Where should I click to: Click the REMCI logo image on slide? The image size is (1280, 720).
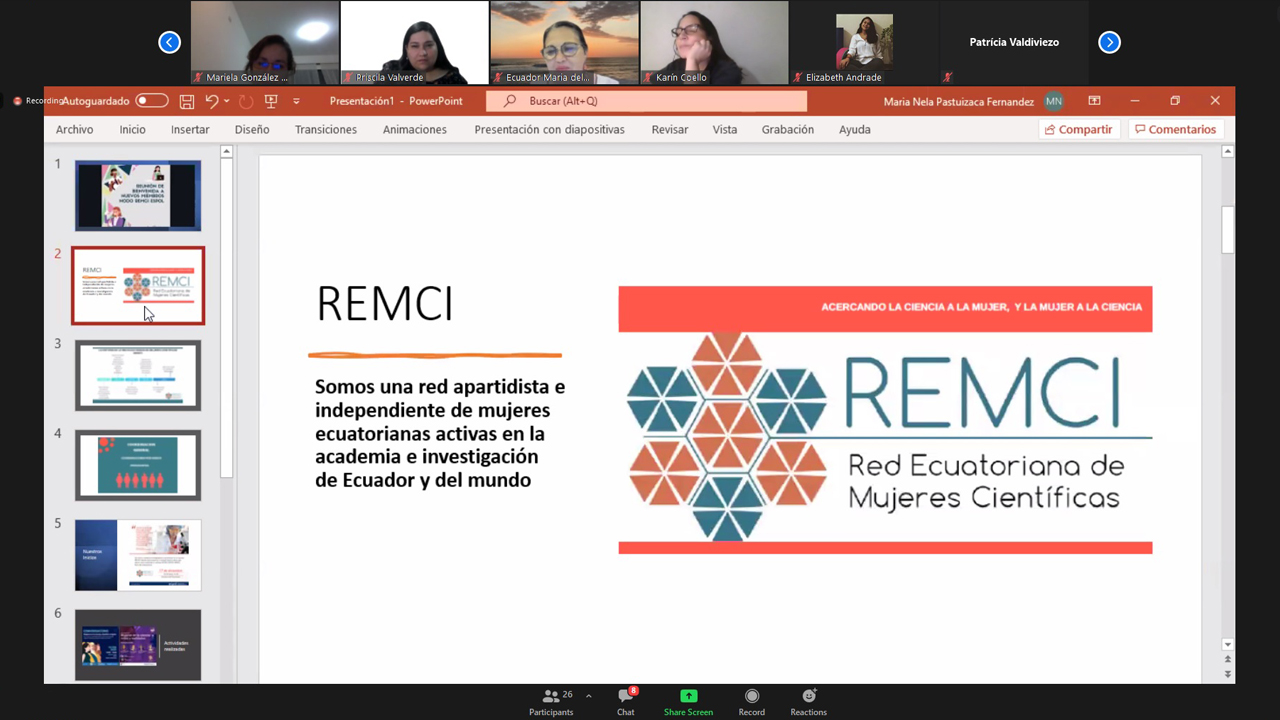[x=885, y=420]
